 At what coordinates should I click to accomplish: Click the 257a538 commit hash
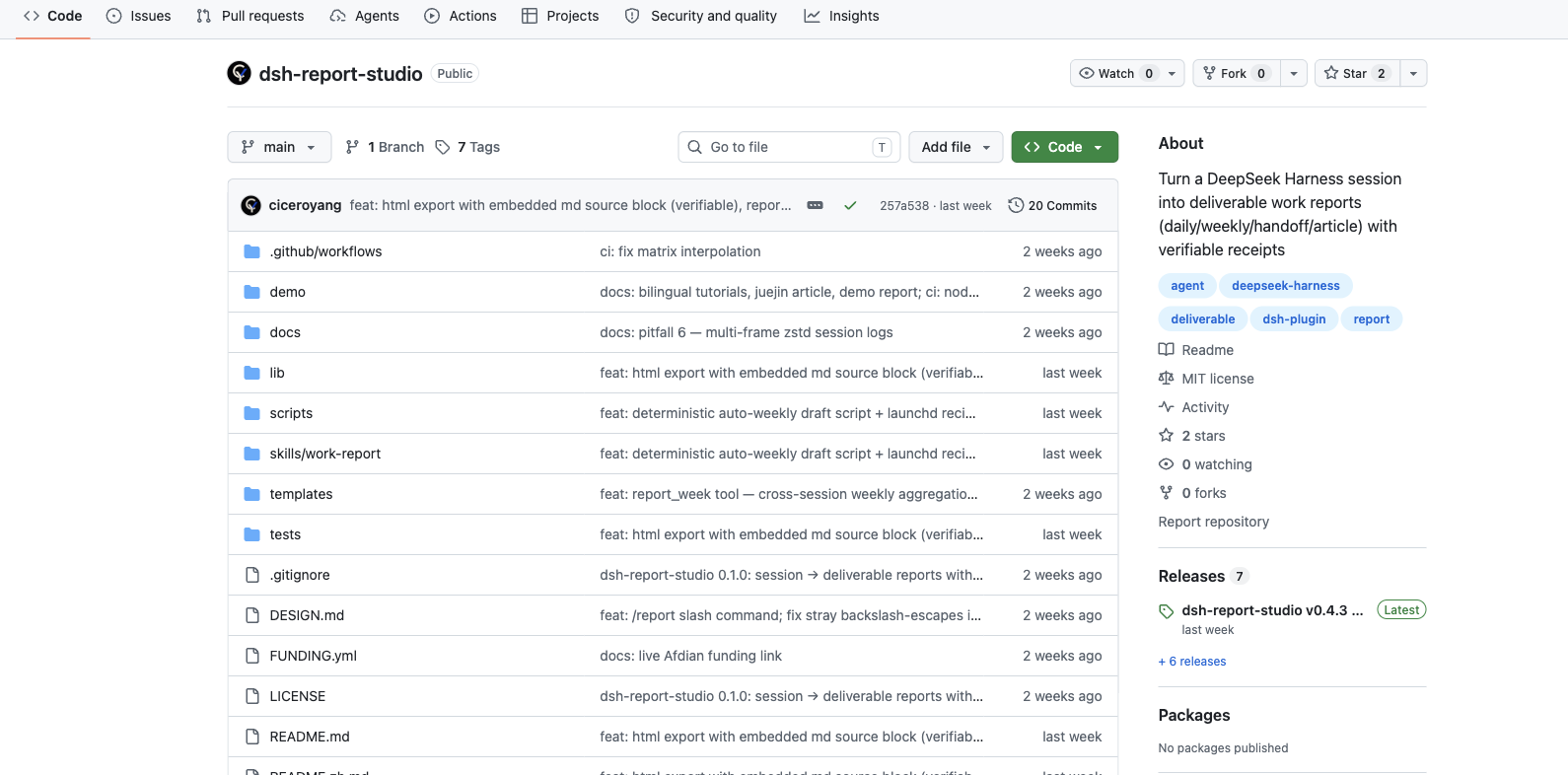coord(904,205)
